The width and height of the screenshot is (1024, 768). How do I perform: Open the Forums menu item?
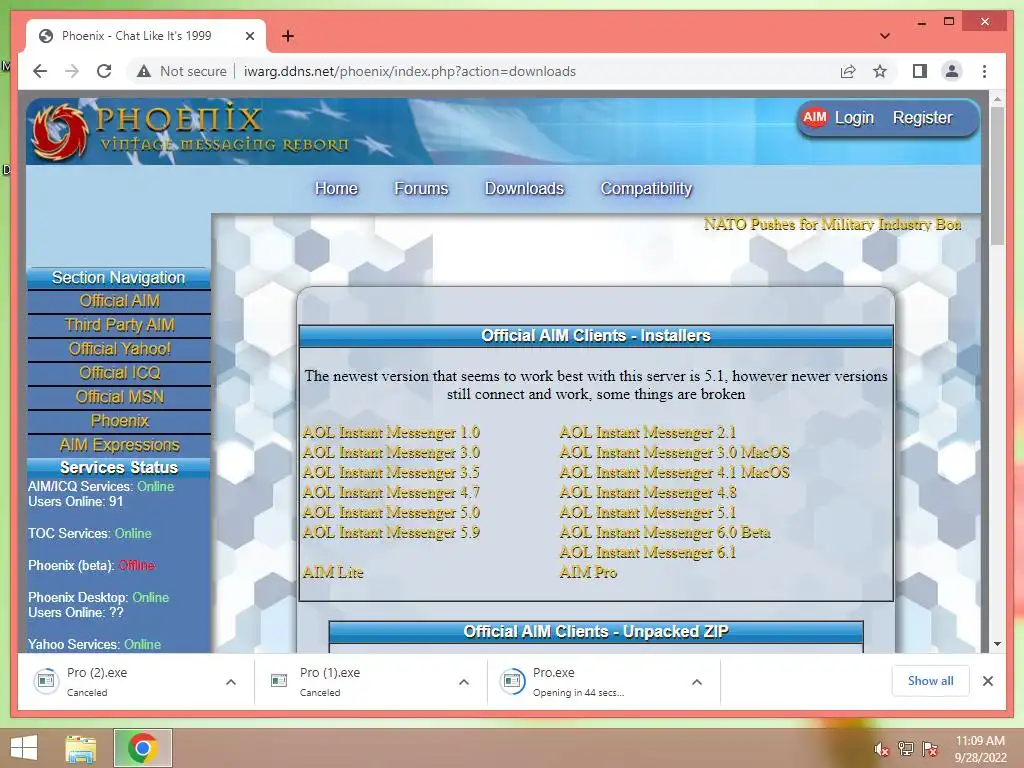(x=421, y=189)
